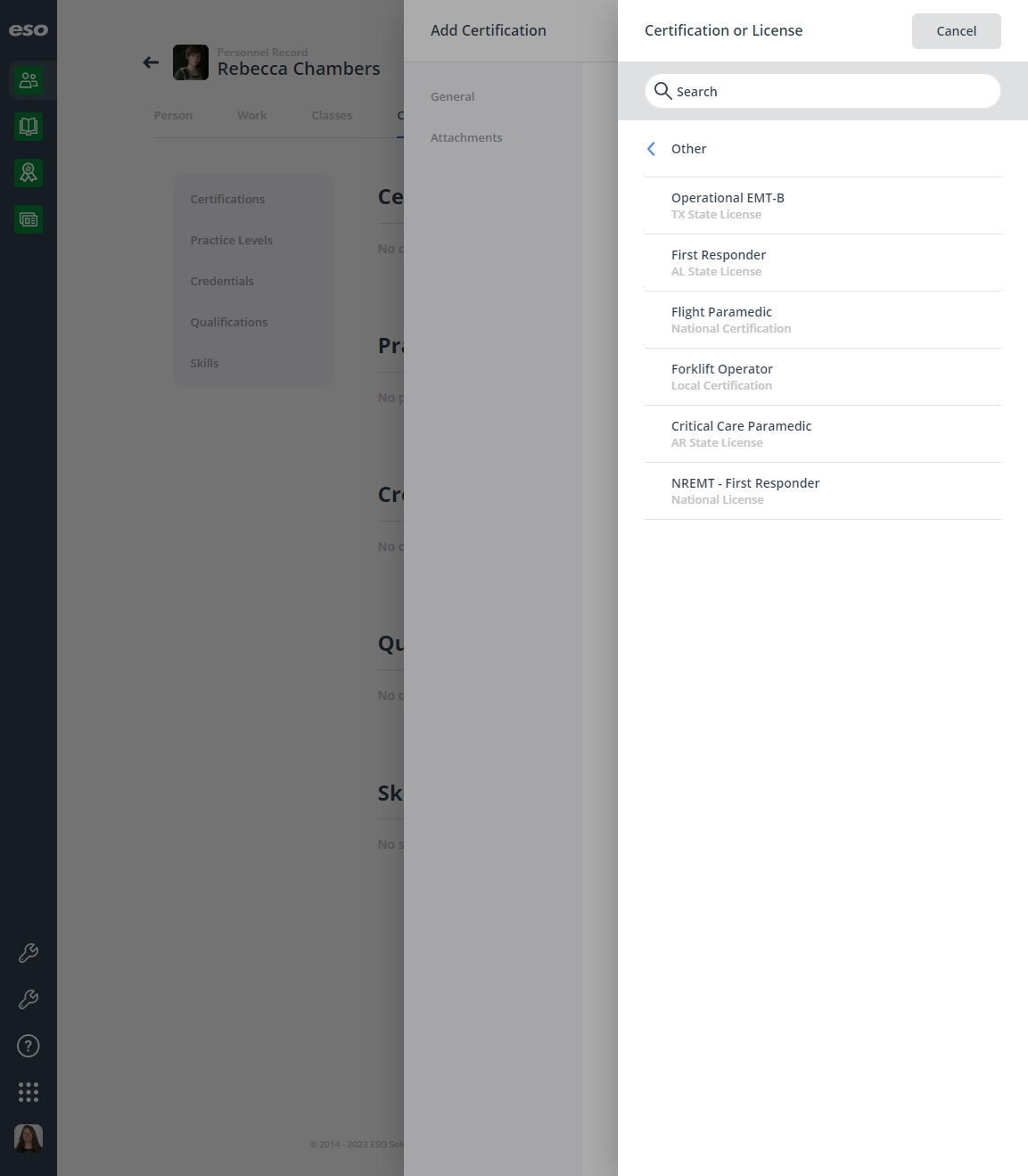The width and height of the screenshot is (1028, 1176).
Task: Click the Search input field
Action: click(x=822, y=91)
